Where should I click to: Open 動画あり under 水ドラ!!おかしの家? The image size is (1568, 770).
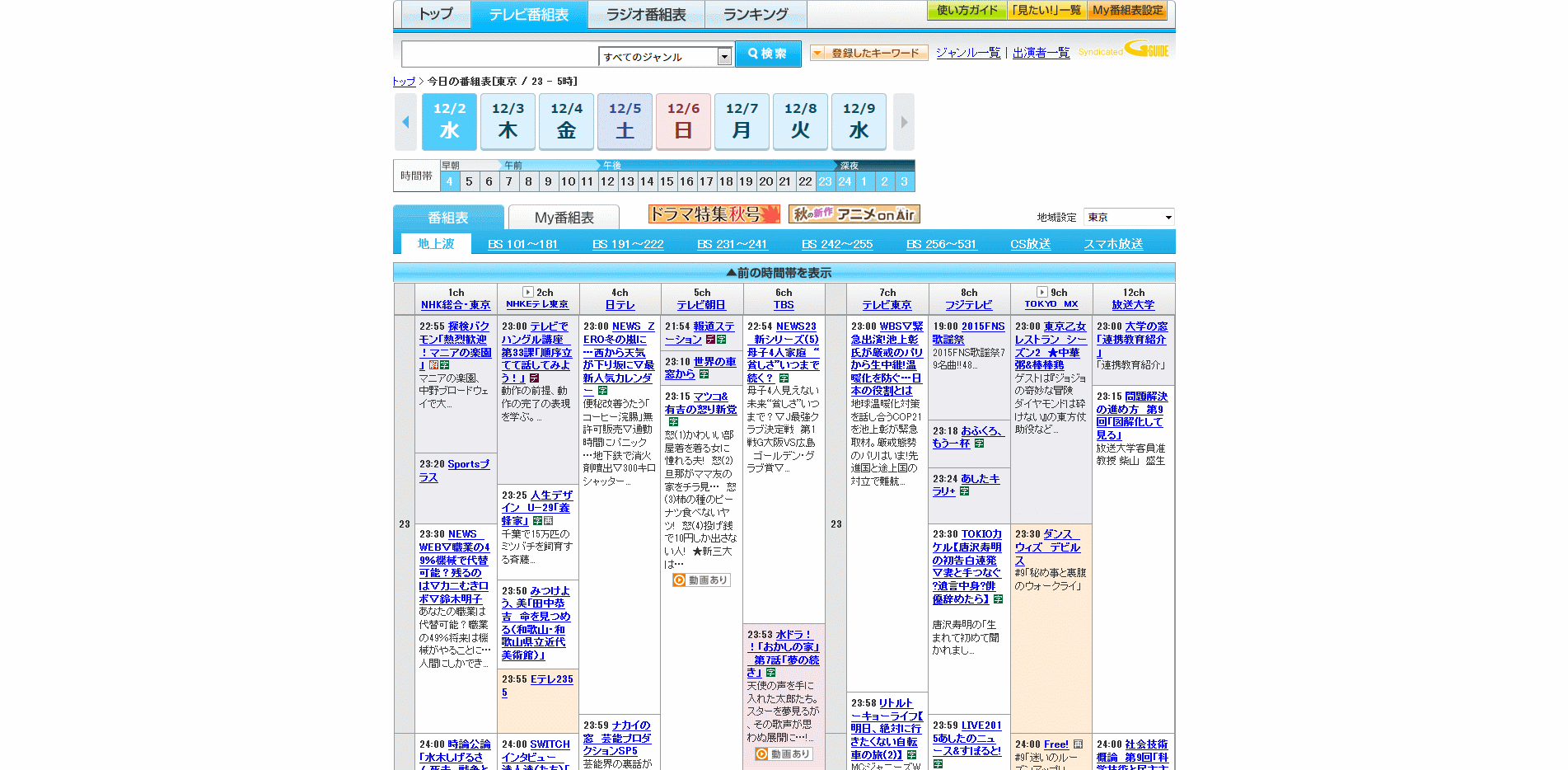[784, 754]
